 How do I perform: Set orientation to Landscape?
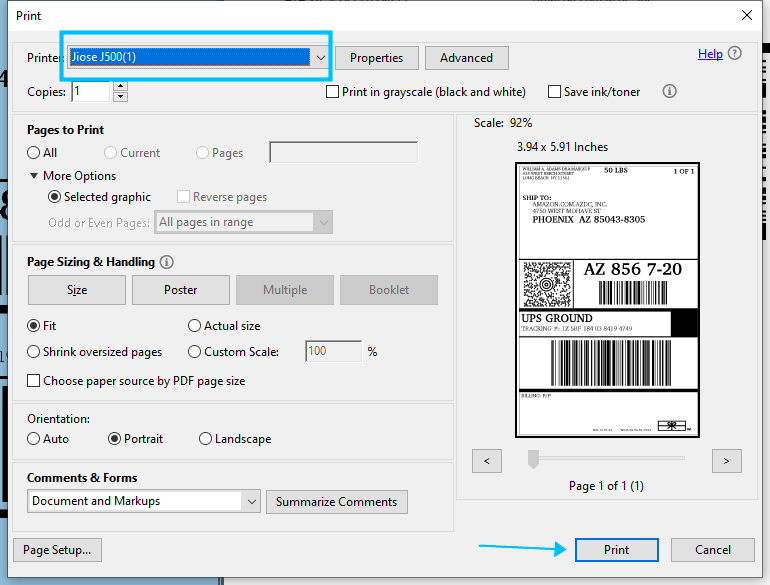pyautogui.click(x=205, y=439)
